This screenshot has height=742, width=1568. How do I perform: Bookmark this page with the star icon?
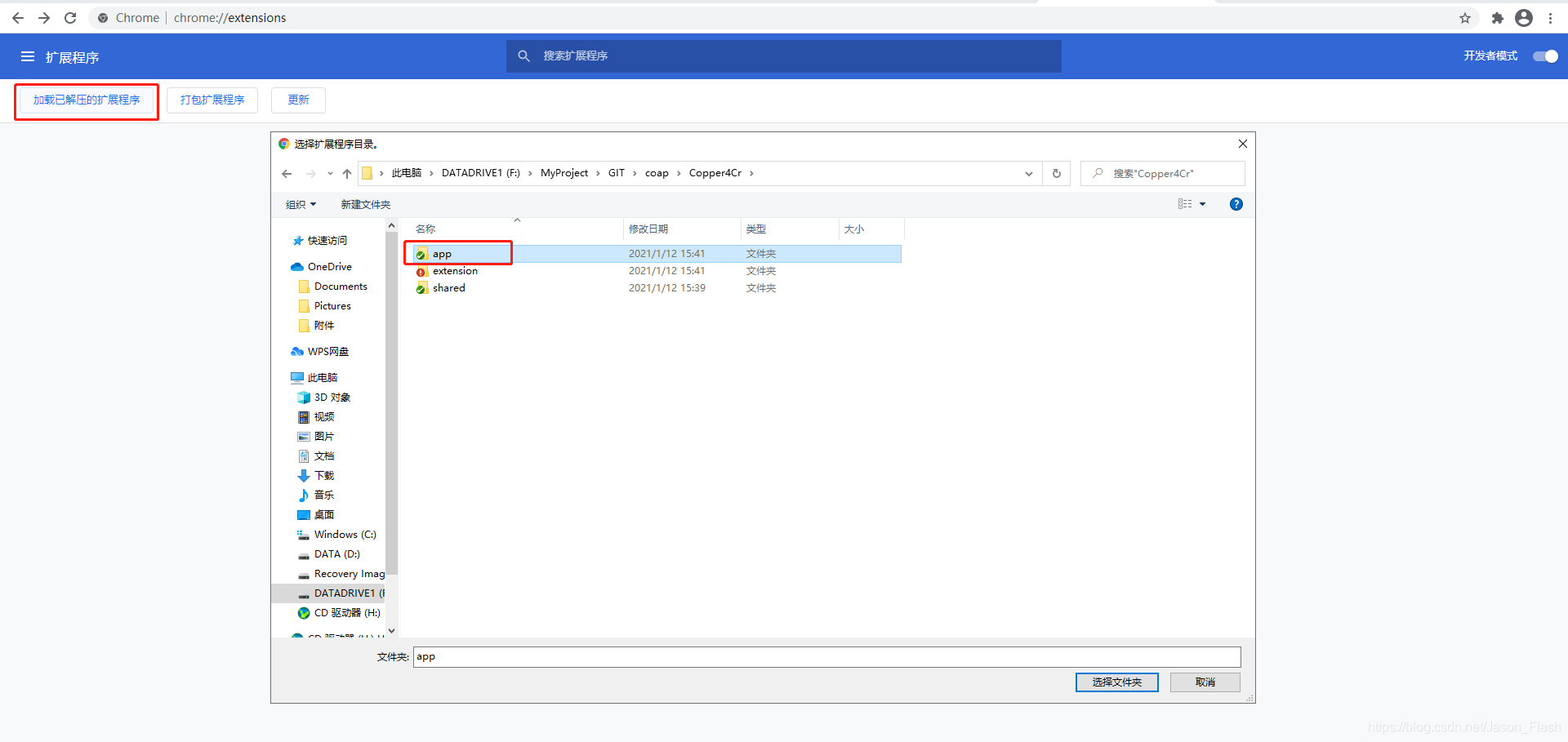(1465, 18)
